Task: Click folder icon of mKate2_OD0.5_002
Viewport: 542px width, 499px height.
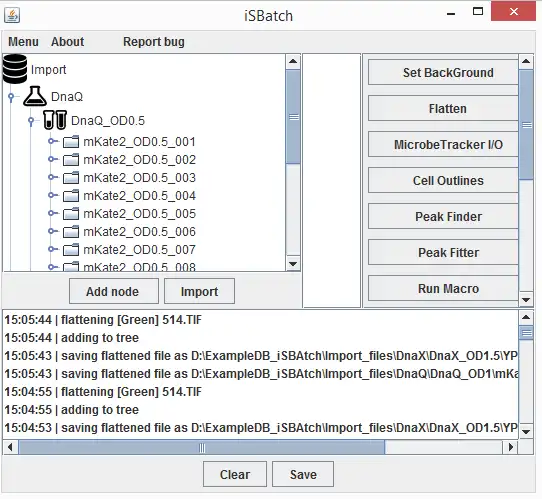Action: (x=71, y=160)
